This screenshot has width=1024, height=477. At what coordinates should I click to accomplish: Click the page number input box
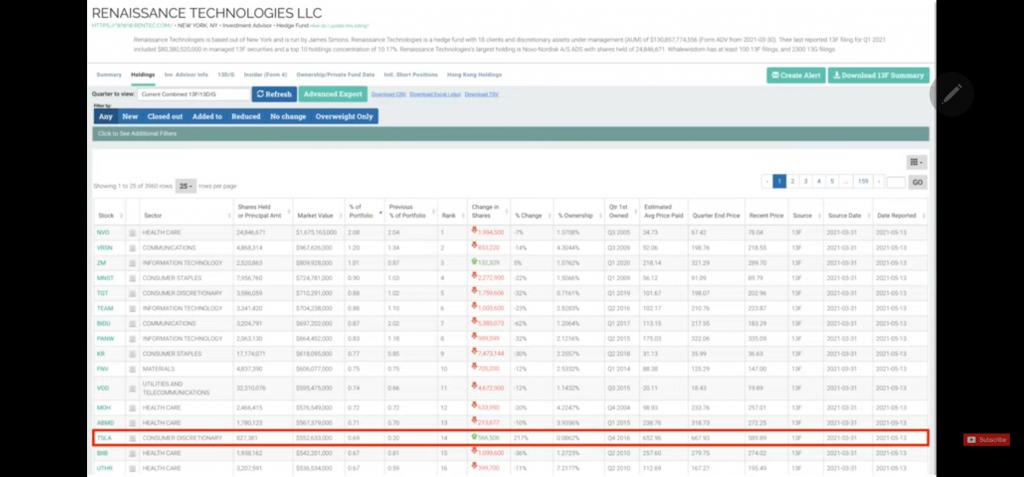click(896, 182)
